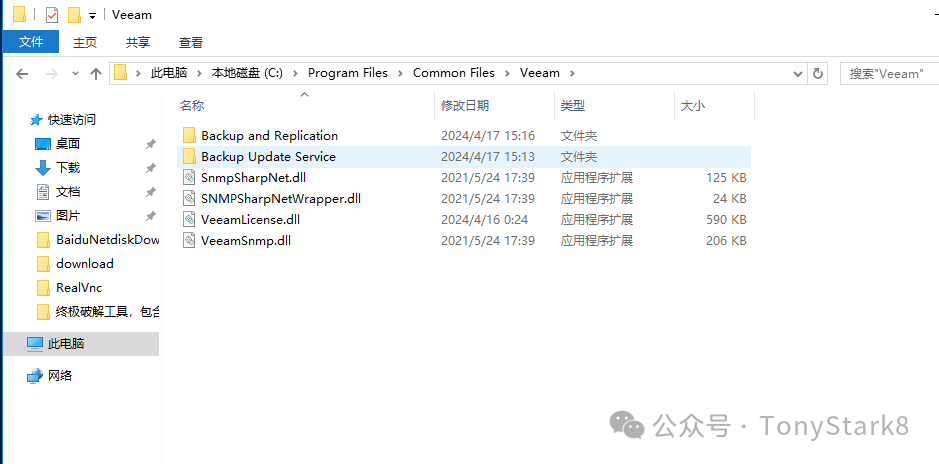Open the quick access toolbar customize dropdown
Image resolution: width=939 pixels, height=464 pixels.
92,15
